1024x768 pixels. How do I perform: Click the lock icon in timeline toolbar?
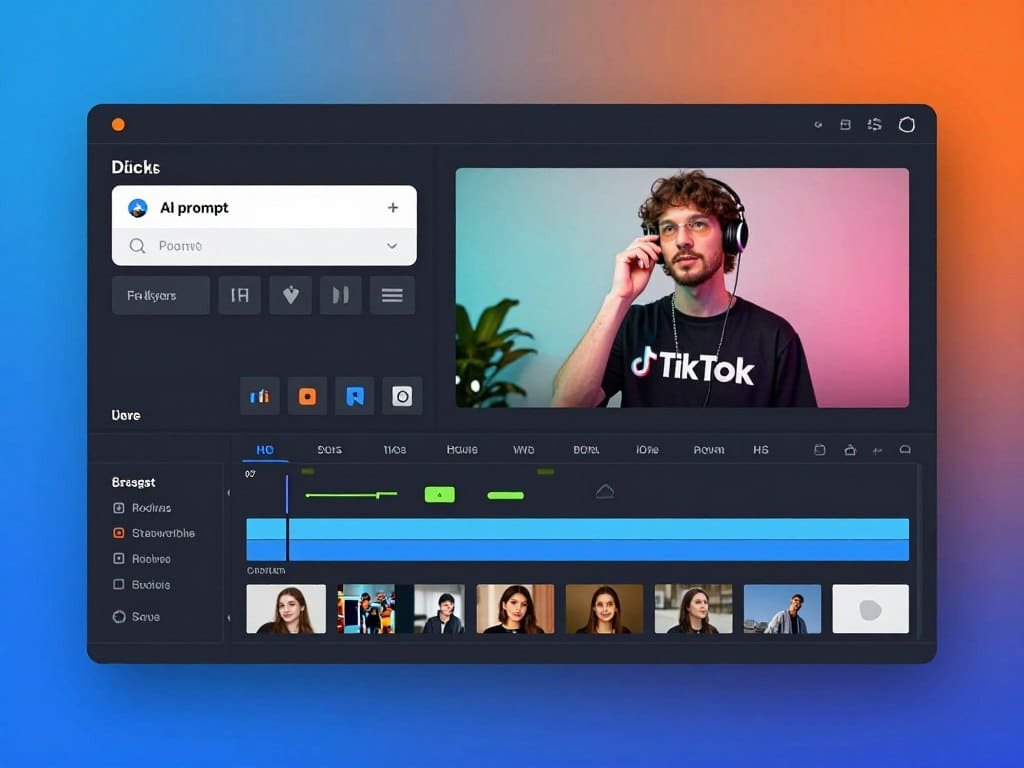[x=850, y=450]
